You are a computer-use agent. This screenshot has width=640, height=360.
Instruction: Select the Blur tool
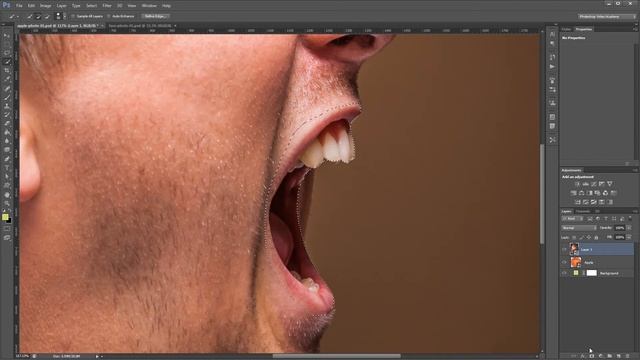tap(7, 141)
